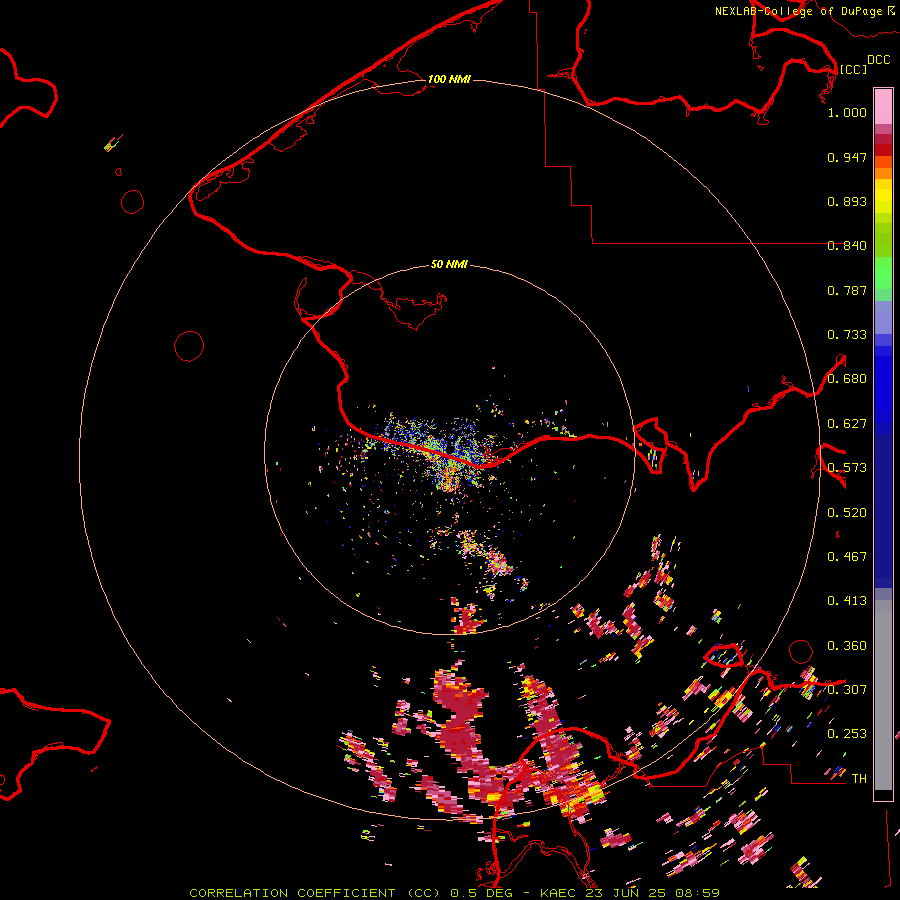900x900 pixels.
Task: Click the 0.733 scale value
Action: point(847,335)
